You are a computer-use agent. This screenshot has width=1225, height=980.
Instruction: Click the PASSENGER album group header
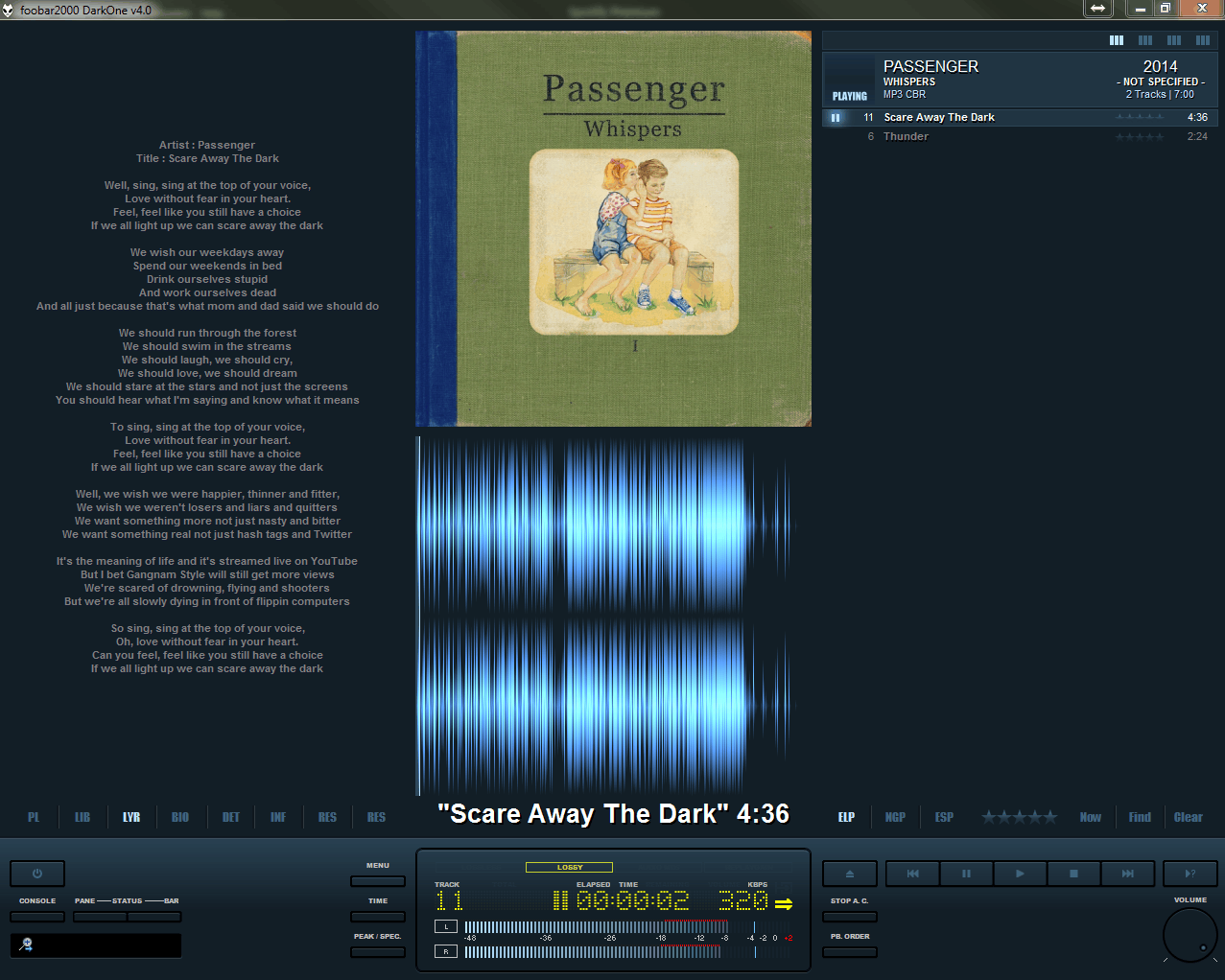1021,79
